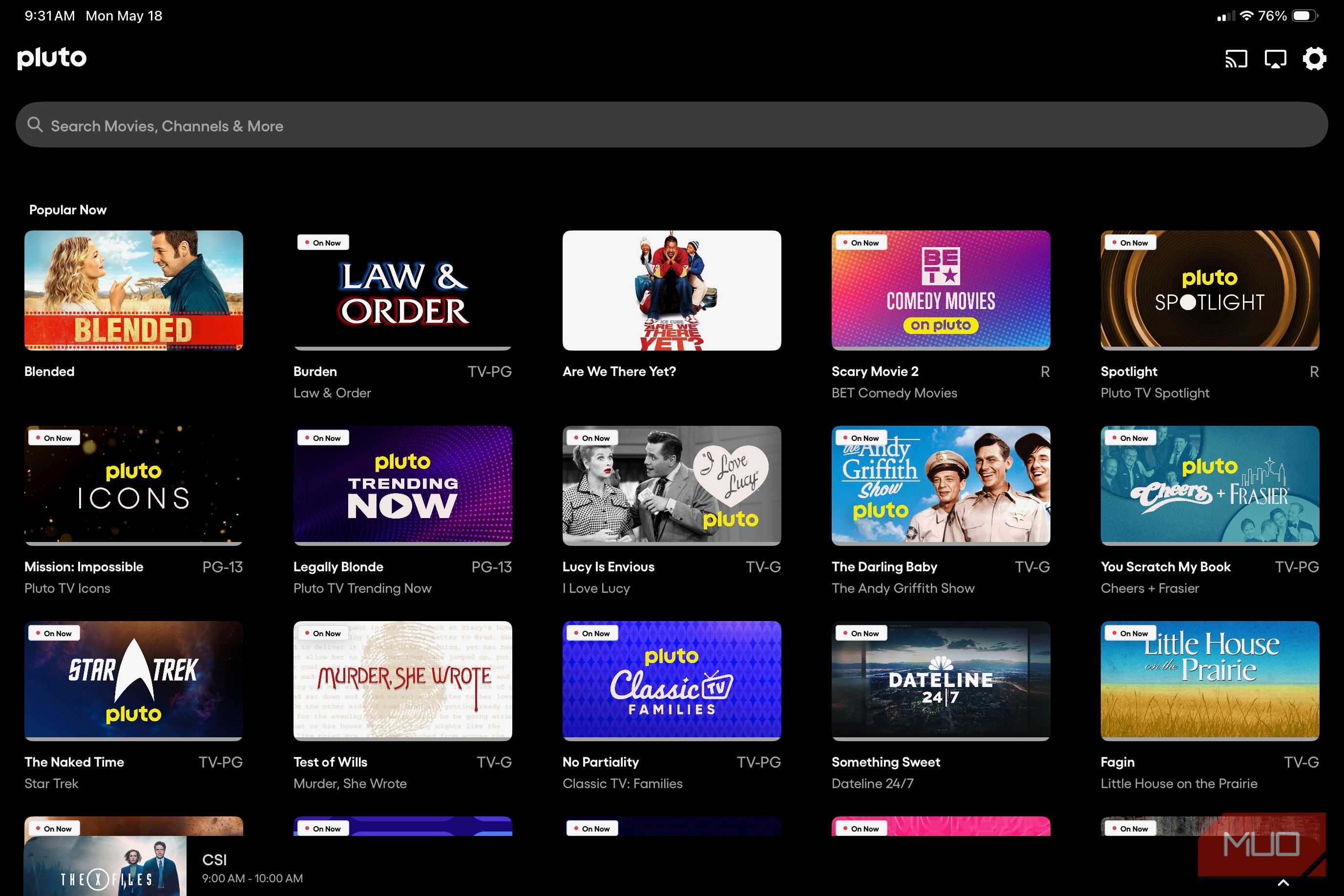Click the 'Scary Movie 2' title
1344x896 pixels.
coord(875,372)
